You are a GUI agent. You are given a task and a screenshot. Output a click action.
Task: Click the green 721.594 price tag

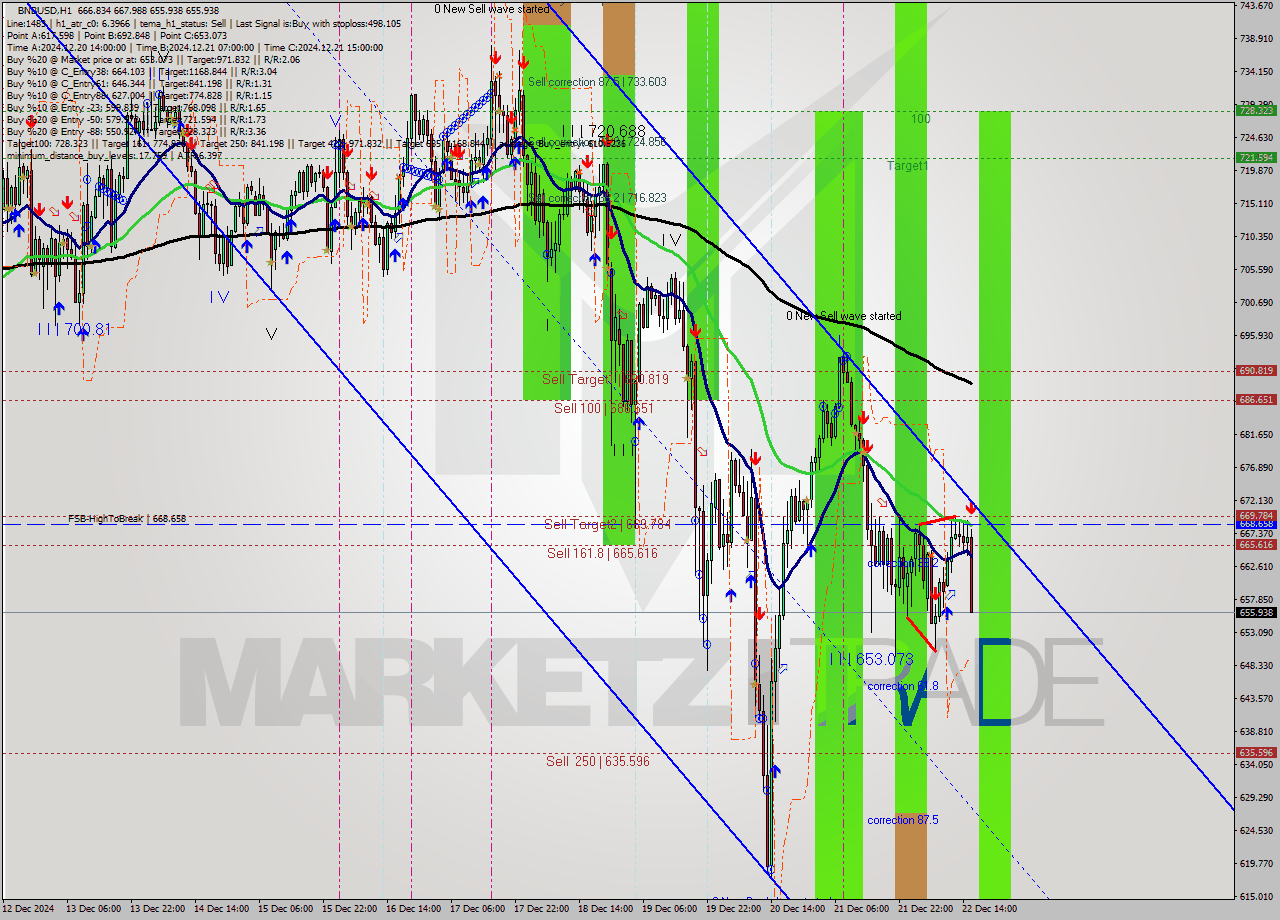tap(1256, 157)
